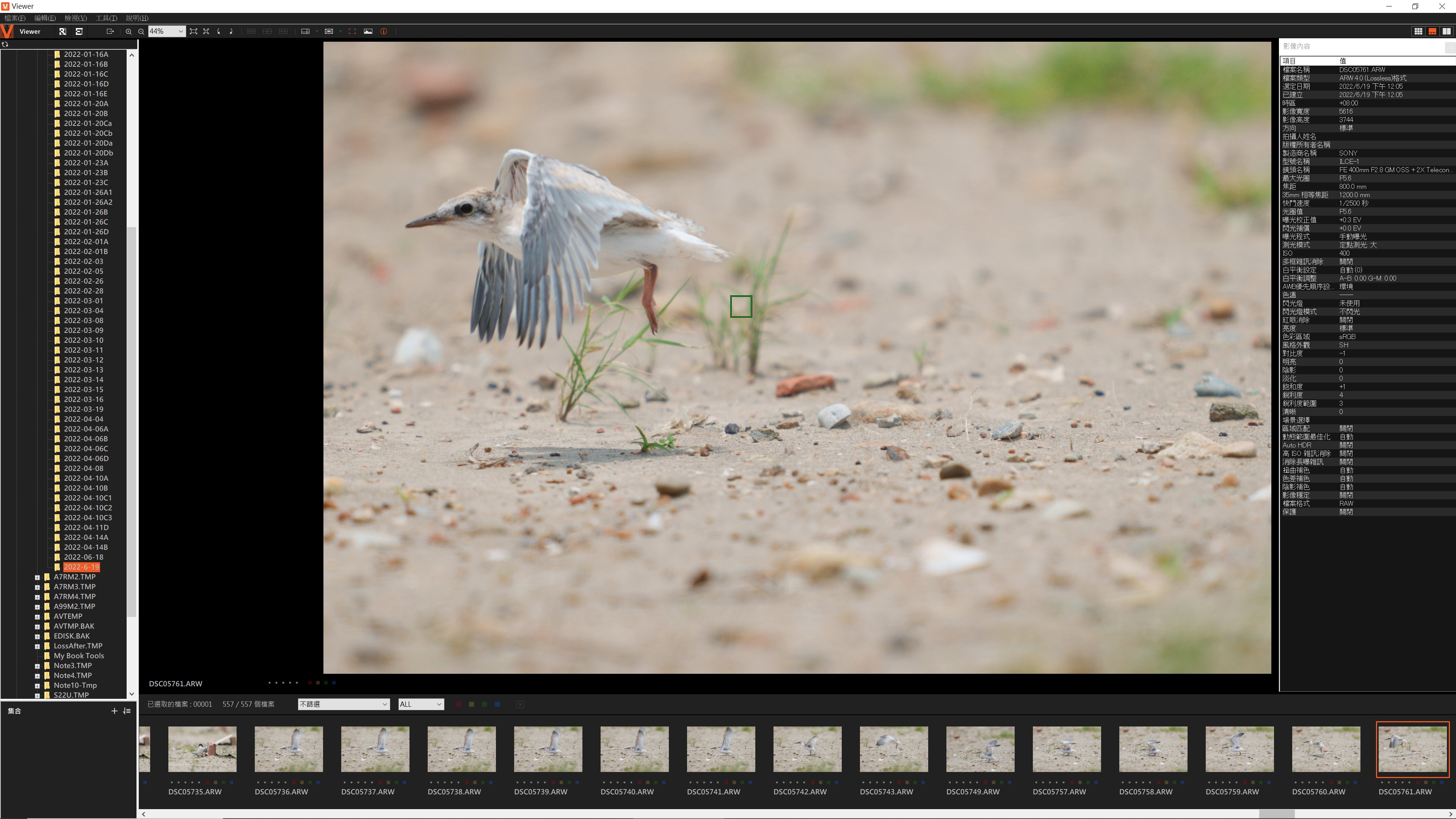Toggle the image info panel icon
Image resolution: width=1456 pixels, height=819 pixels.
click(x=384, y=31)
